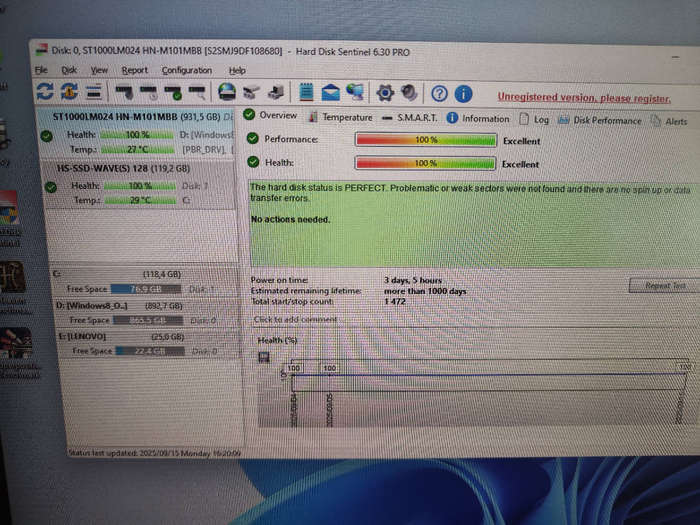Select the HS-SSD-WAVE(S) 128 disk entry
The height and width of the screenshot is (525, 700).
140,184
